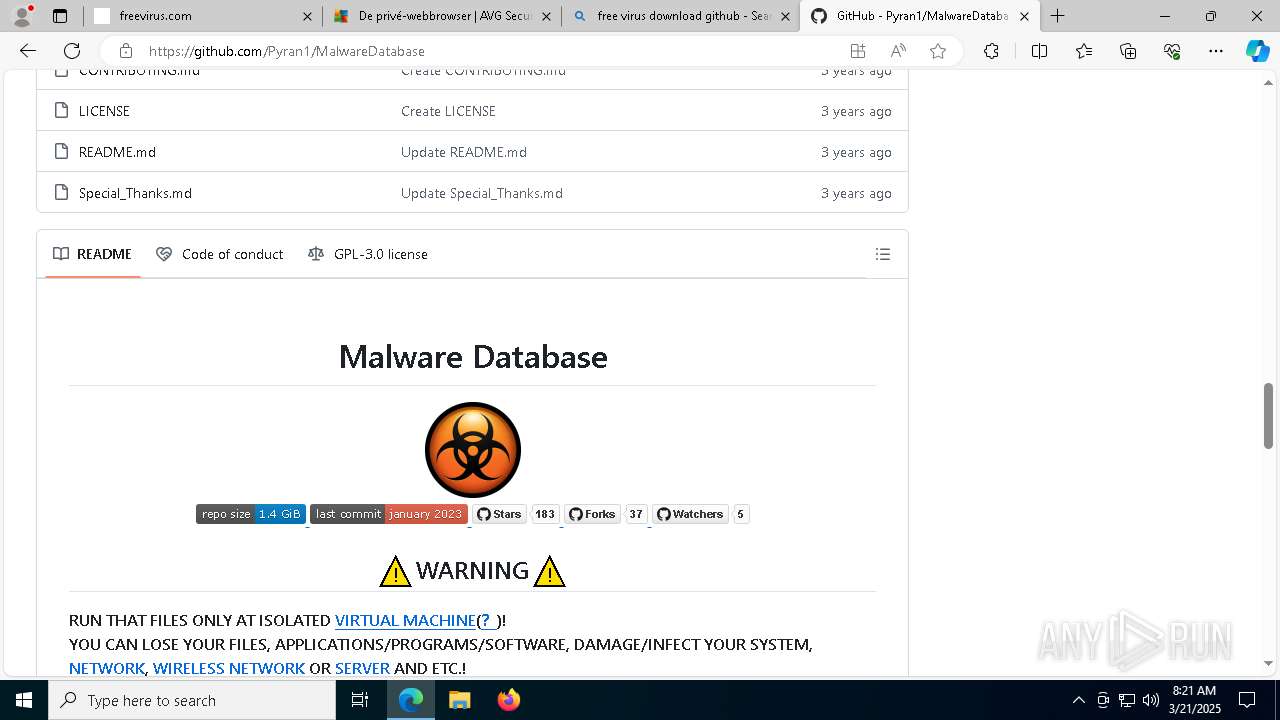Refresh the page
This screenshot has width=1280, height=720.
[x=72, y=51]
